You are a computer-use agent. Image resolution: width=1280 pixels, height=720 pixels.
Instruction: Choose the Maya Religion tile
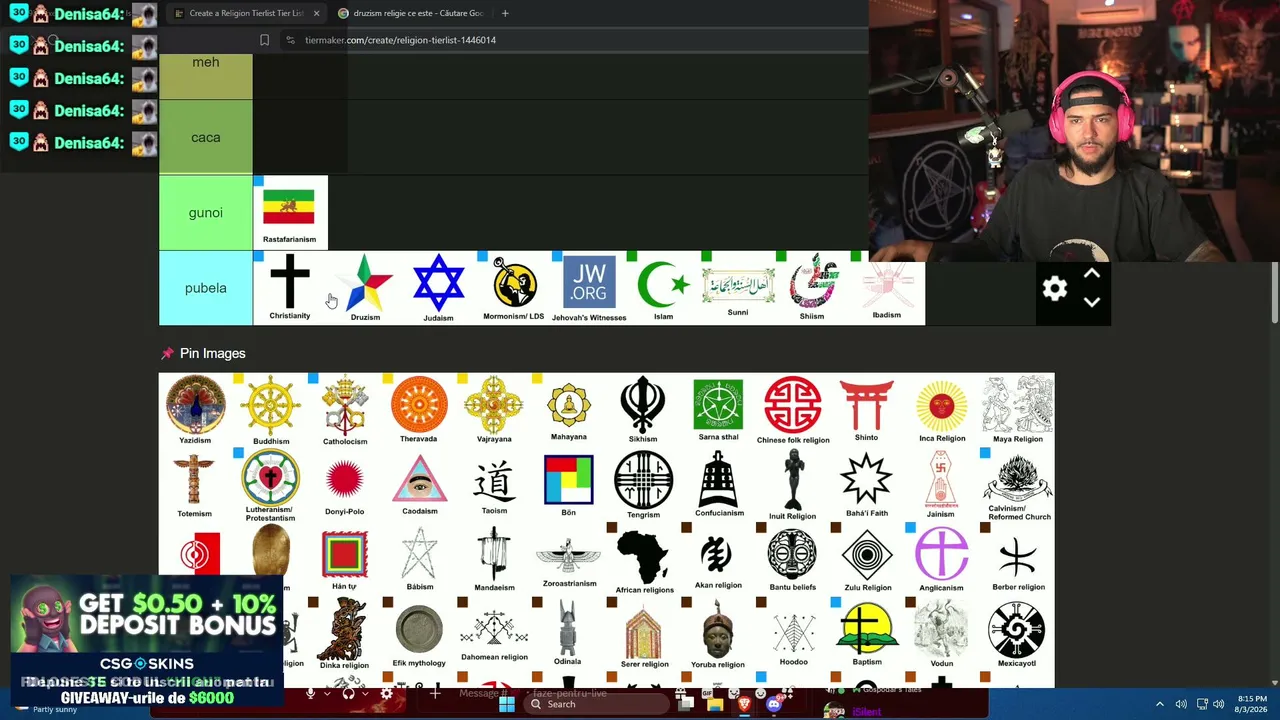(1017, 410)
